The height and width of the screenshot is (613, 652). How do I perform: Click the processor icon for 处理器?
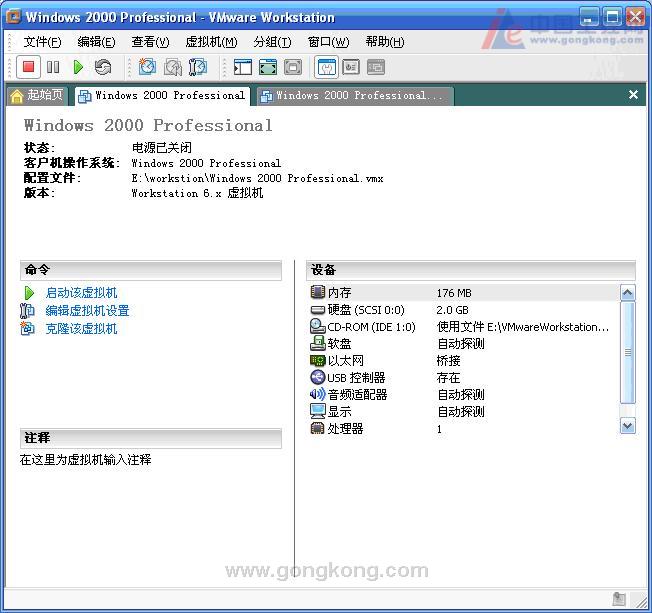[x=318, y=428]
